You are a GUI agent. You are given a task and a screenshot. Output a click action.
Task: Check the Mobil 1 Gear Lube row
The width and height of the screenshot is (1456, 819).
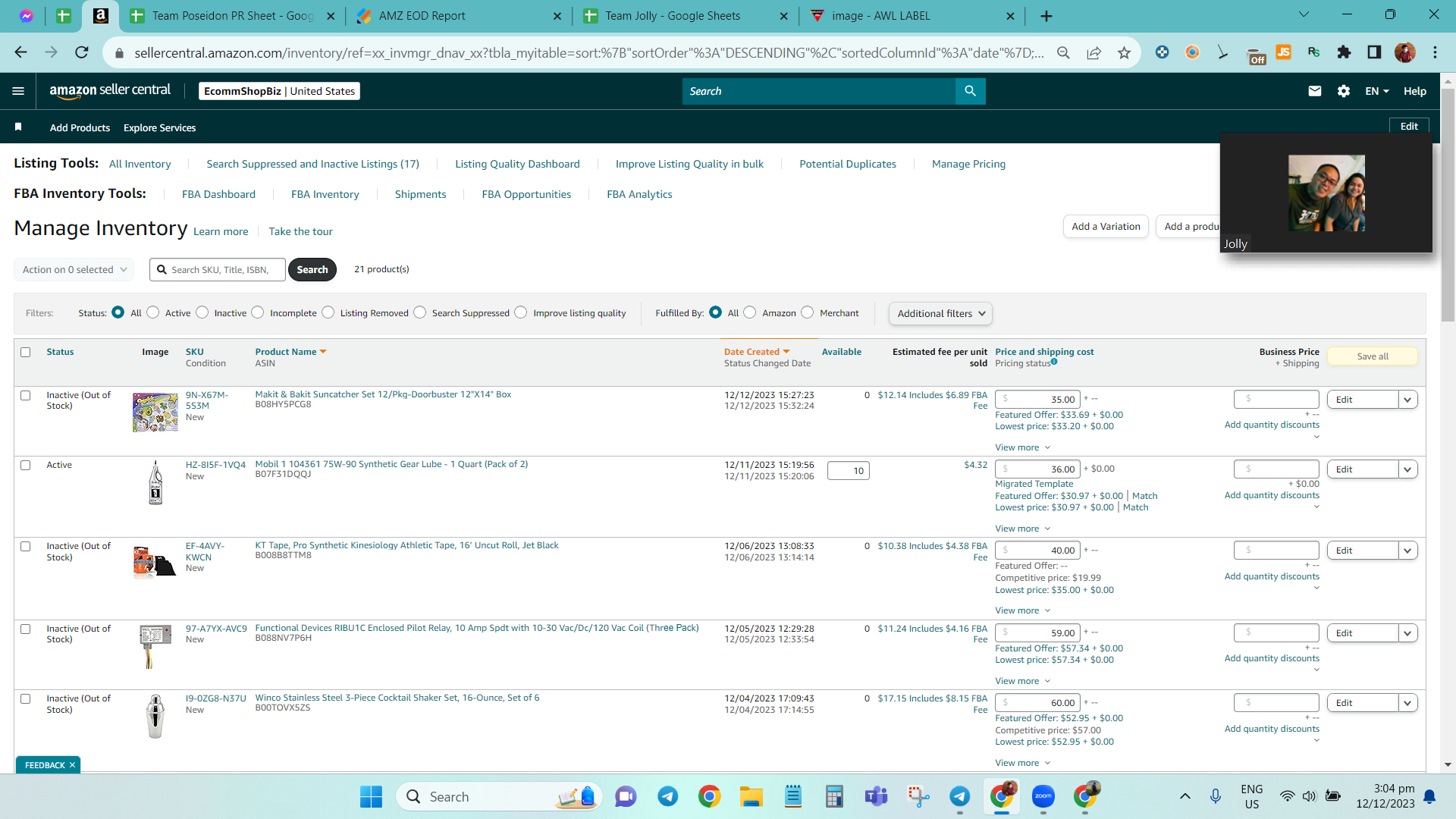(26, 465)
